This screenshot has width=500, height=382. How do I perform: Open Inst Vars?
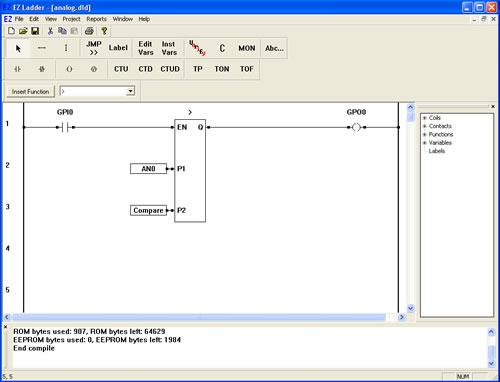click(169, 48)
